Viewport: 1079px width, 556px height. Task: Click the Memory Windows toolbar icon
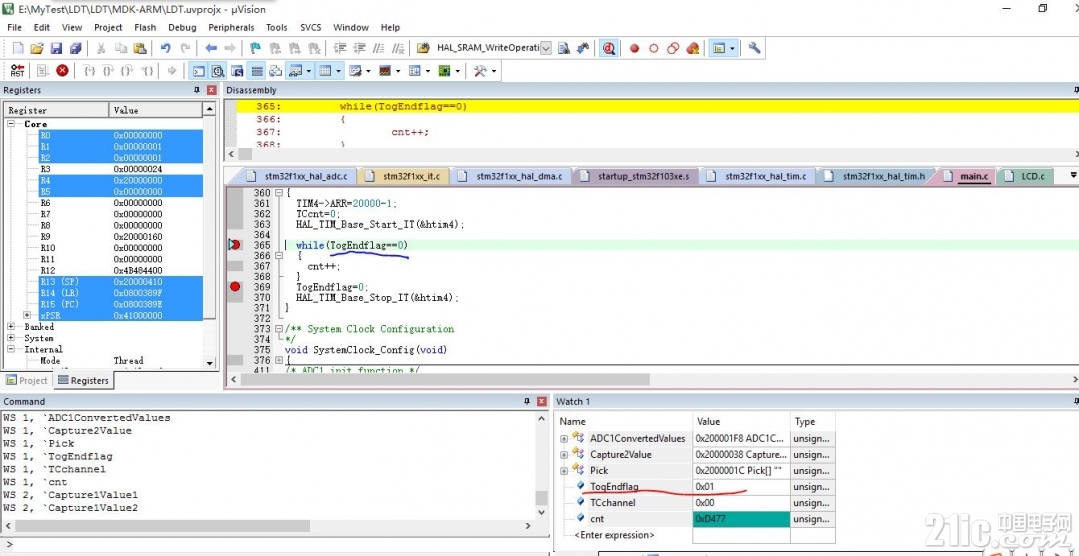325,70
